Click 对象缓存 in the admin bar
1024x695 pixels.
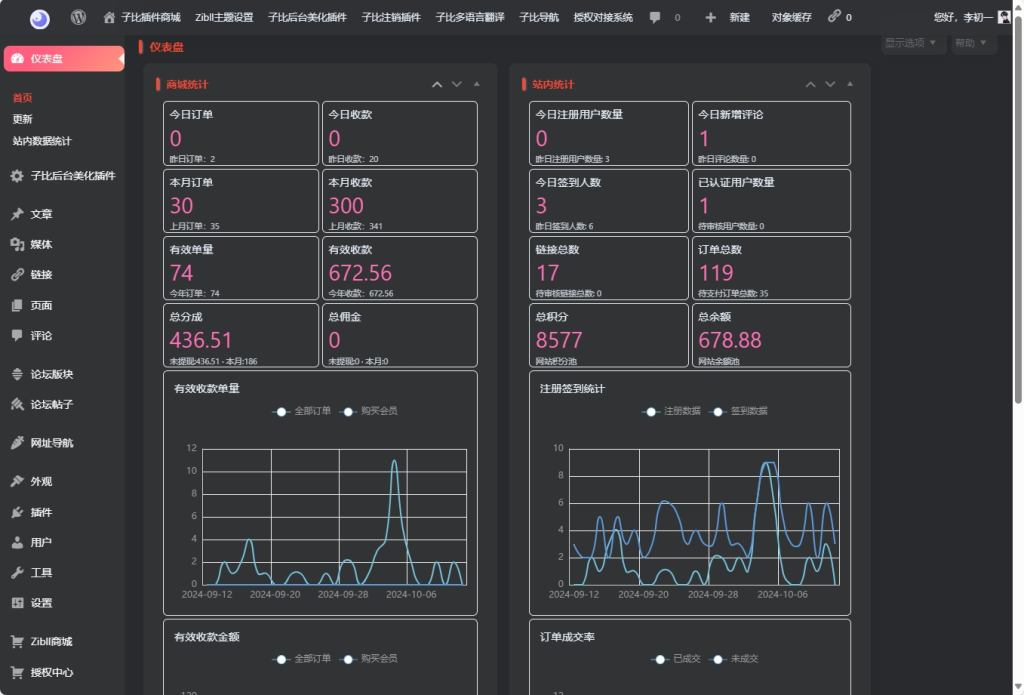pyautogui.click(x=791, y=17)
